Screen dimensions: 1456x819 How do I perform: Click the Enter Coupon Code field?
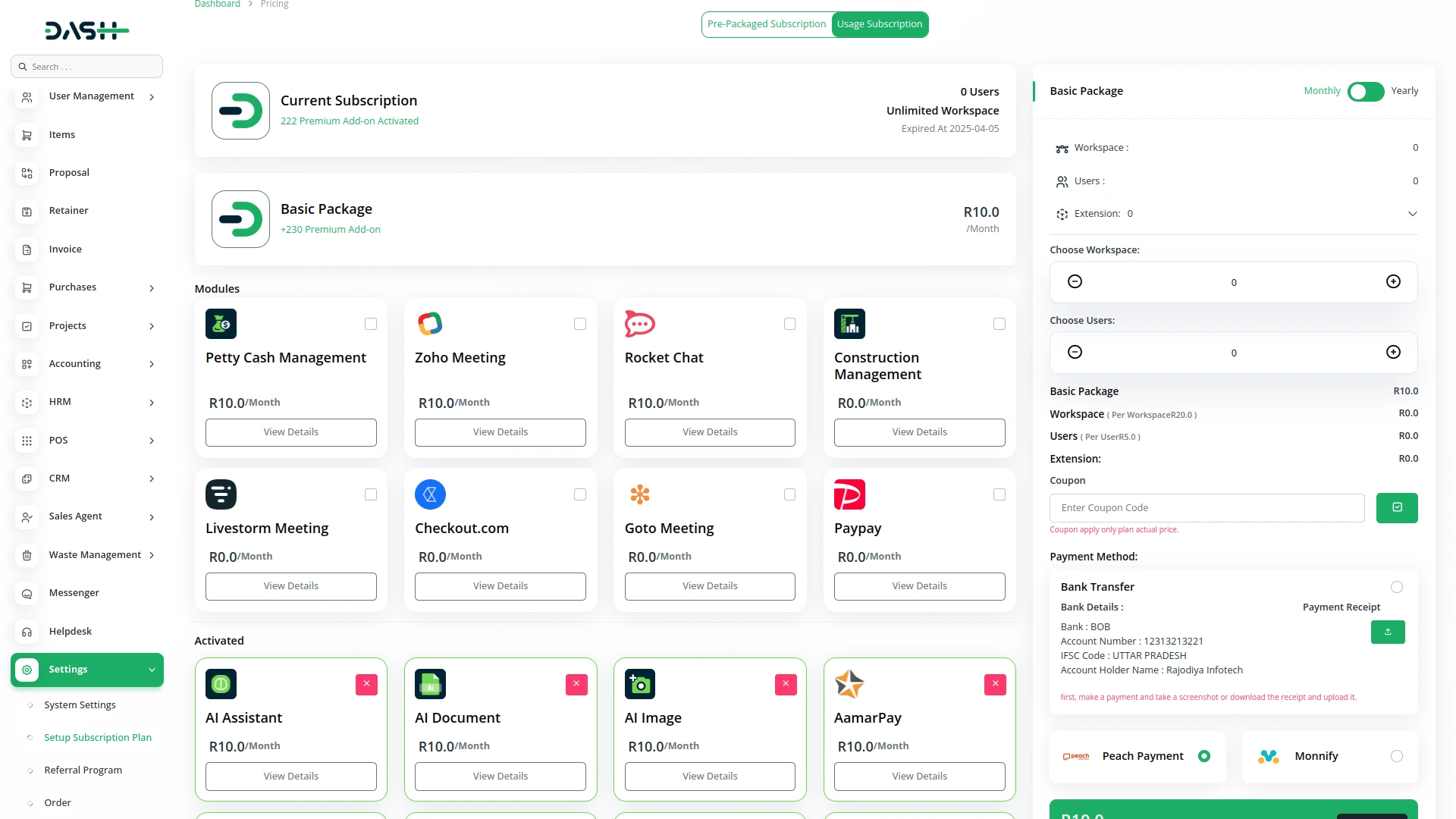tap(1207, 507)
